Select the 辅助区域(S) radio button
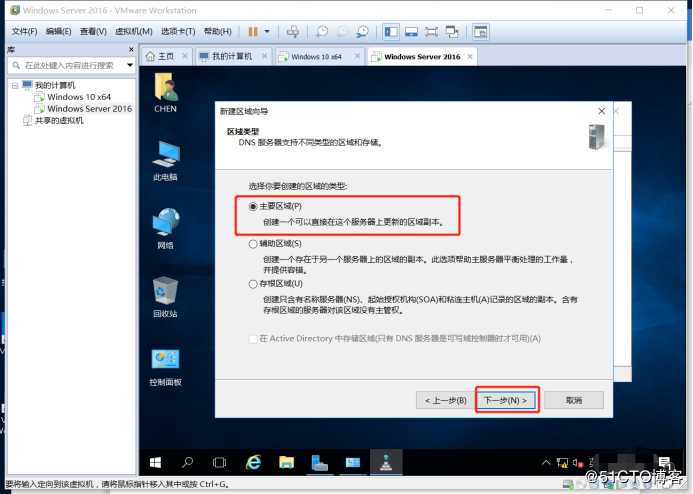Image resolution: width=693 pixels, height=494 pixels. [253, 244]
